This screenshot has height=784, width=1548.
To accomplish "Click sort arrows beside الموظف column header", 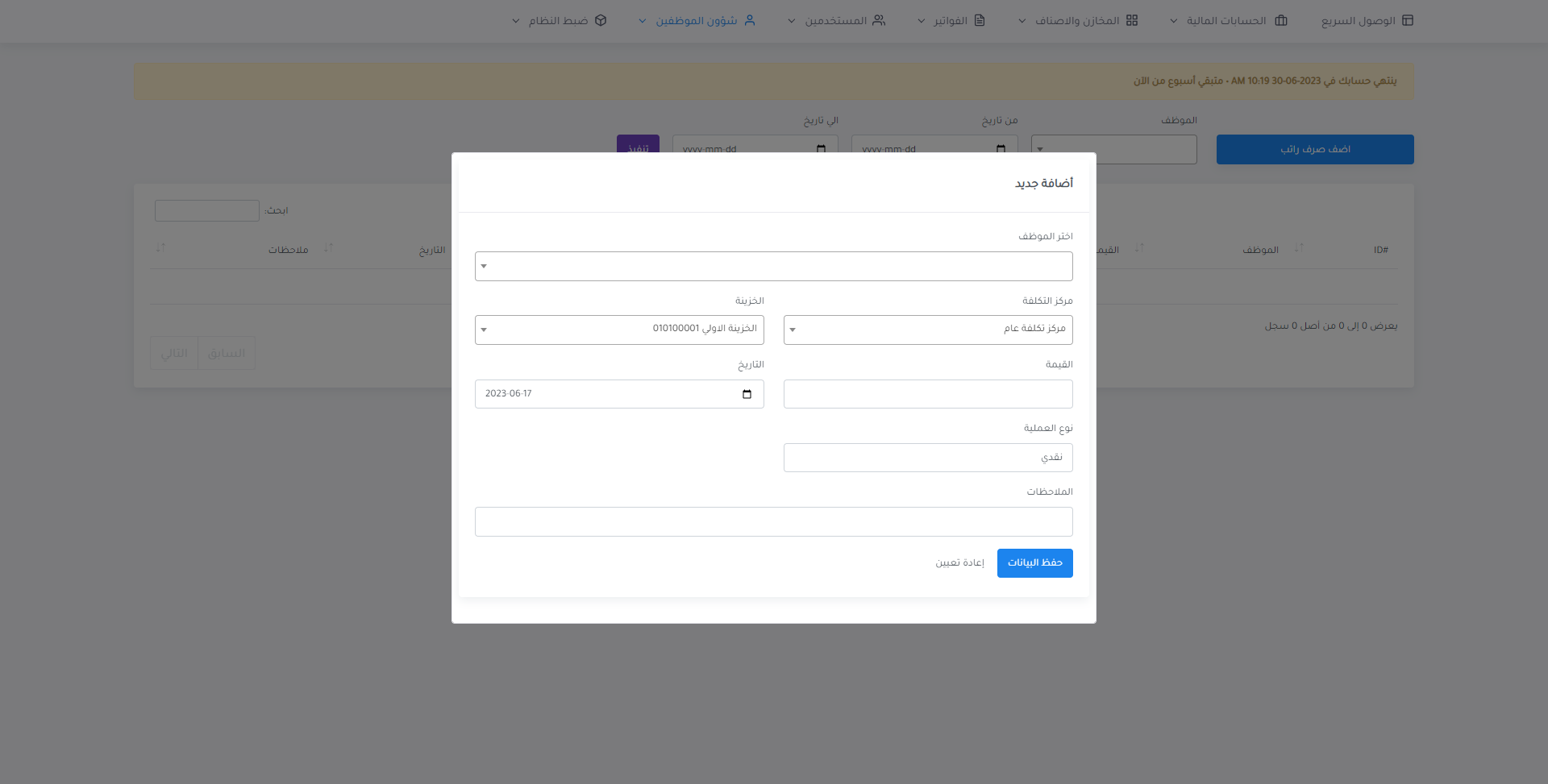I will click(1139, 248).
